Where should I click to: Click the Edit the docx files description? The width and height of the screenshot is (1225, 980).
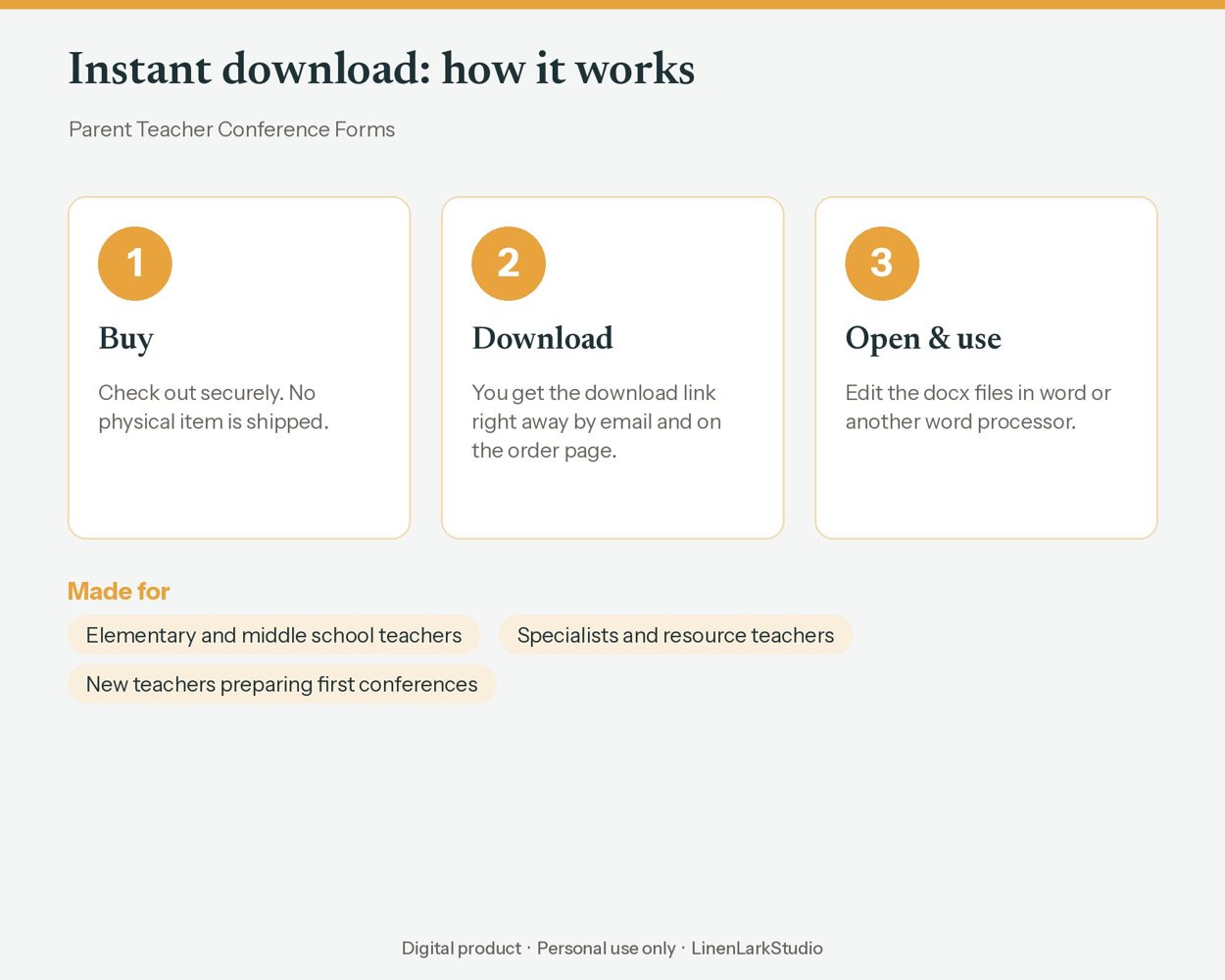pyautogui.click(x=978, y=407)
